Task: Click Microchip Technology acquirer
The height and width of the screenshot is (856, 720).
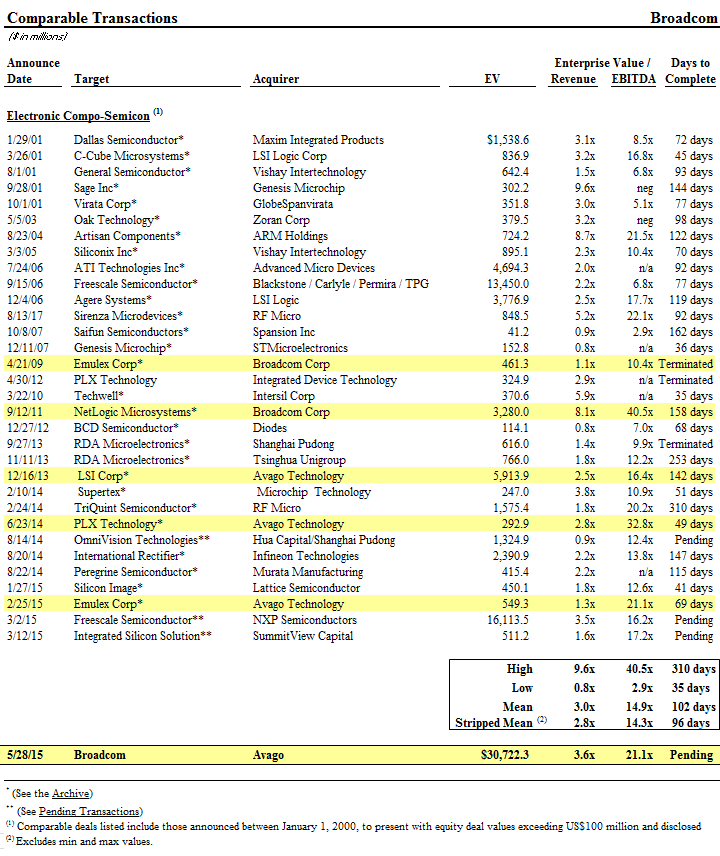Action: [x=314, y=491]
